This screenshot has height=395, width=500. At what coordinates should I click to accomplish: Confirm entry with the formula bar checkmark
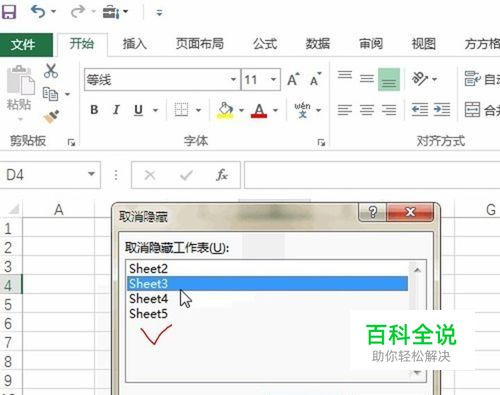point(186,175)
